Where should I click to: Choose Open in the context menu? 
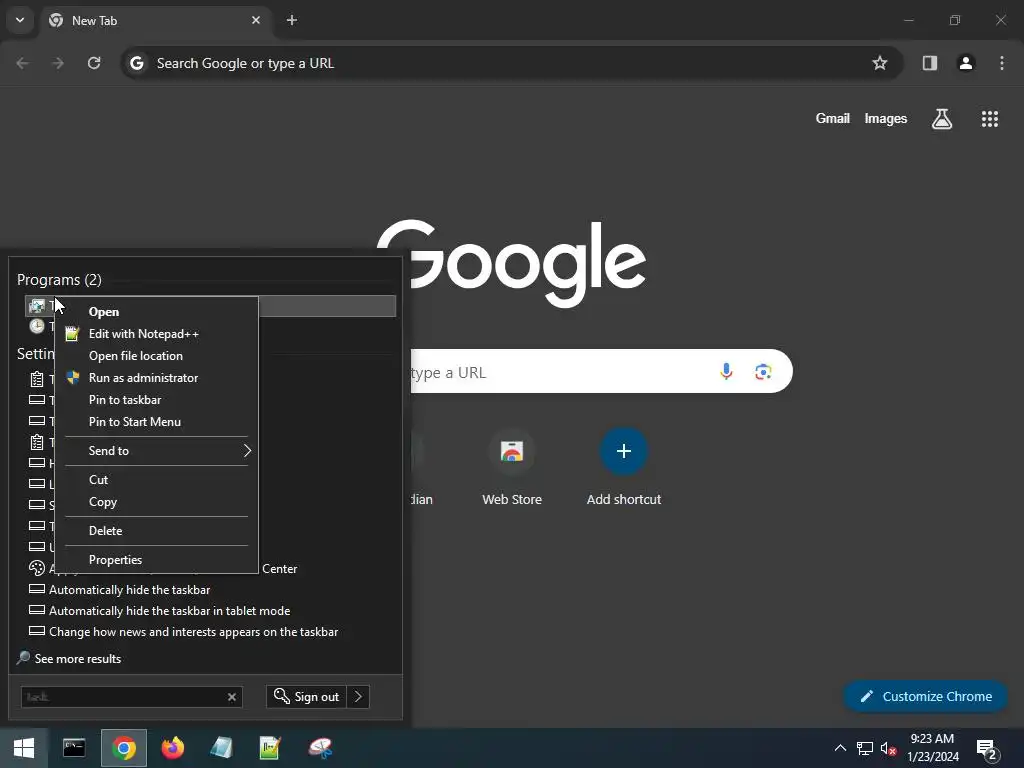[x=104, y=312]
